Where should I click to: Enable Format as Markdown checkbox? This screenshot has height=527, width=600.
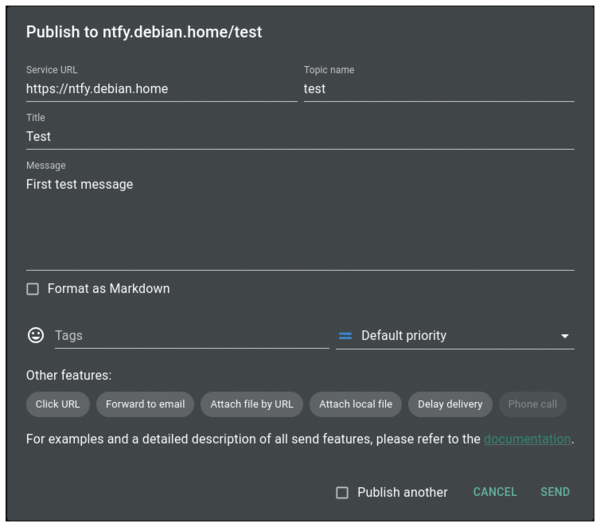(x=33, y=289)
